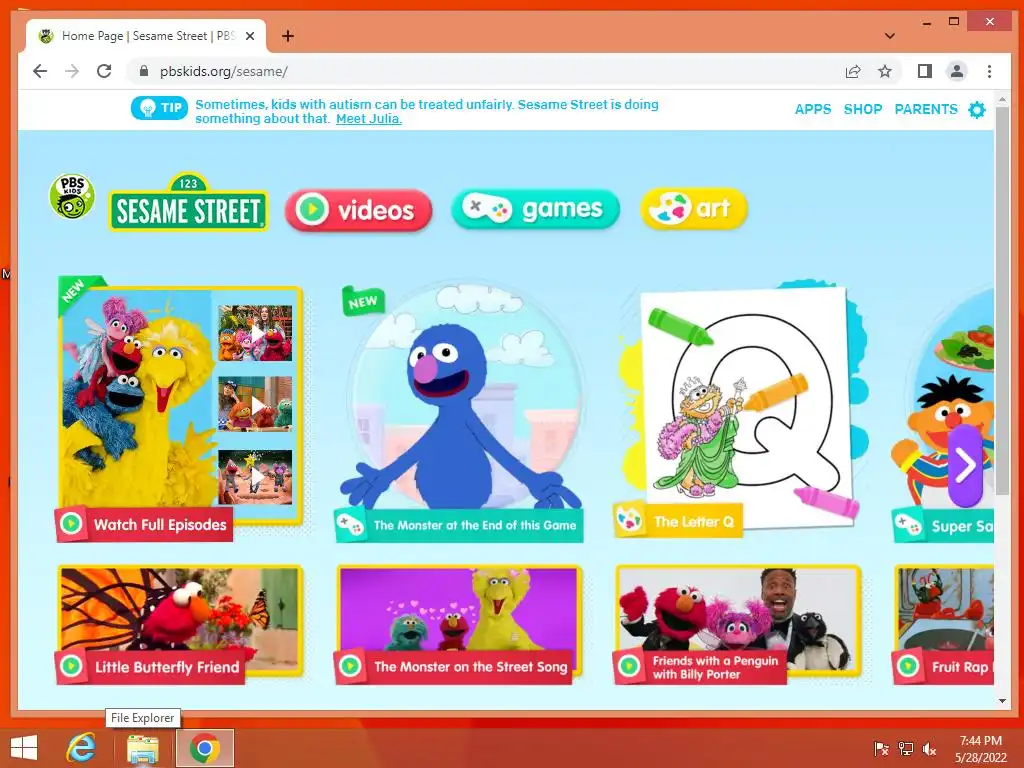
Task: Play the first small episode thumbnail
Action: pos(255,334)
